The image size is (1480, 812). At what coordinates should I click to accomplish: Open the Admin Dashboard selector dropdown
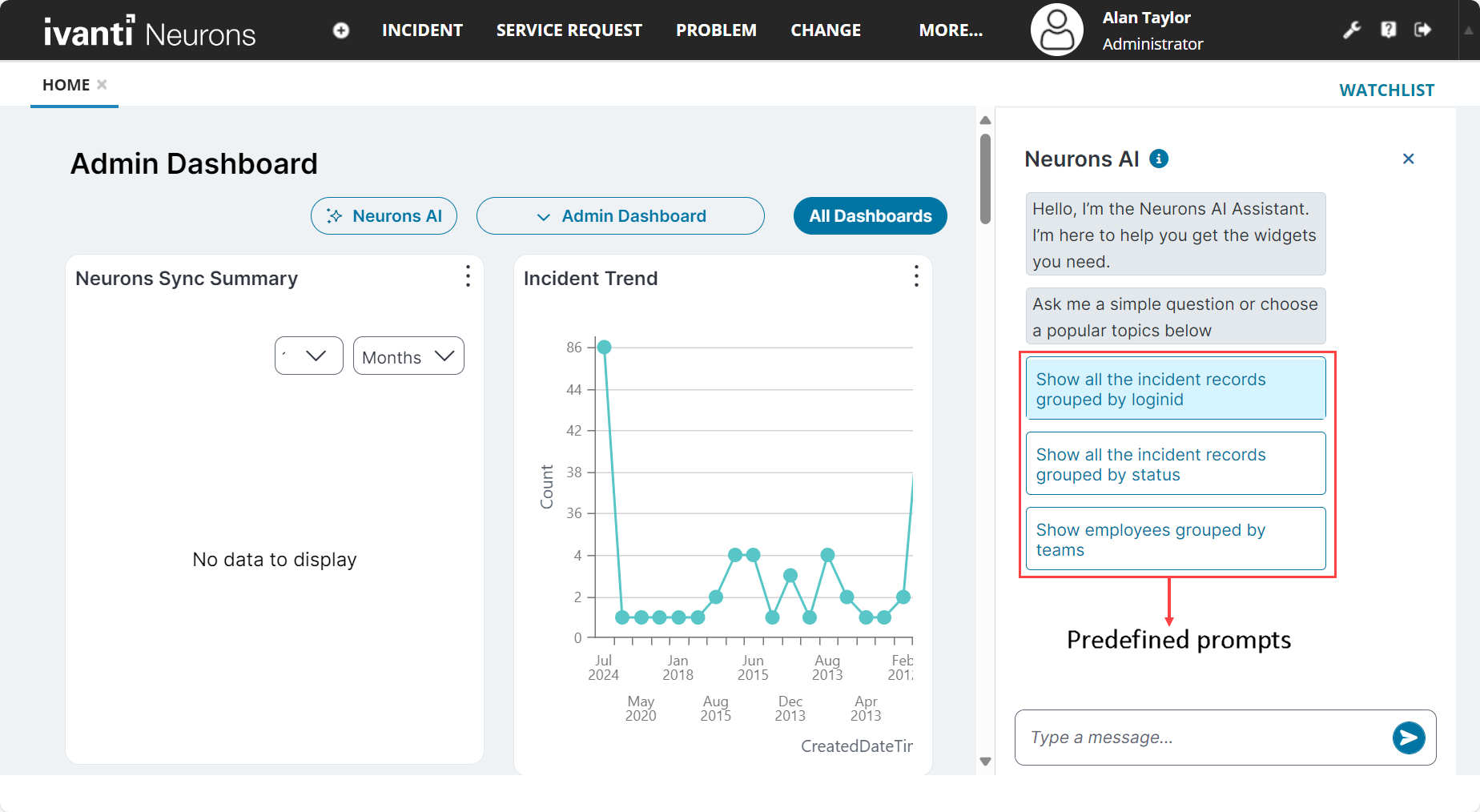click(620, 216)
